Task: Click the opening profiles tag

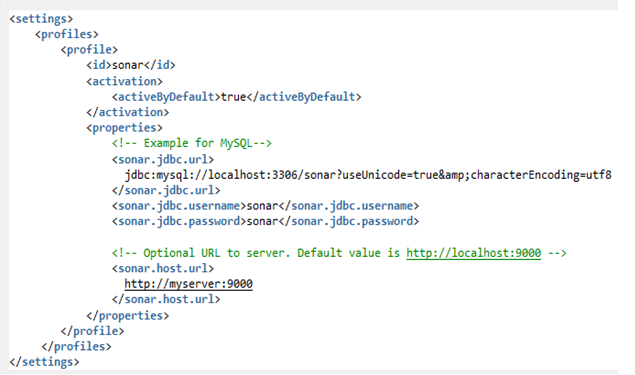Action: click(67, 34)
